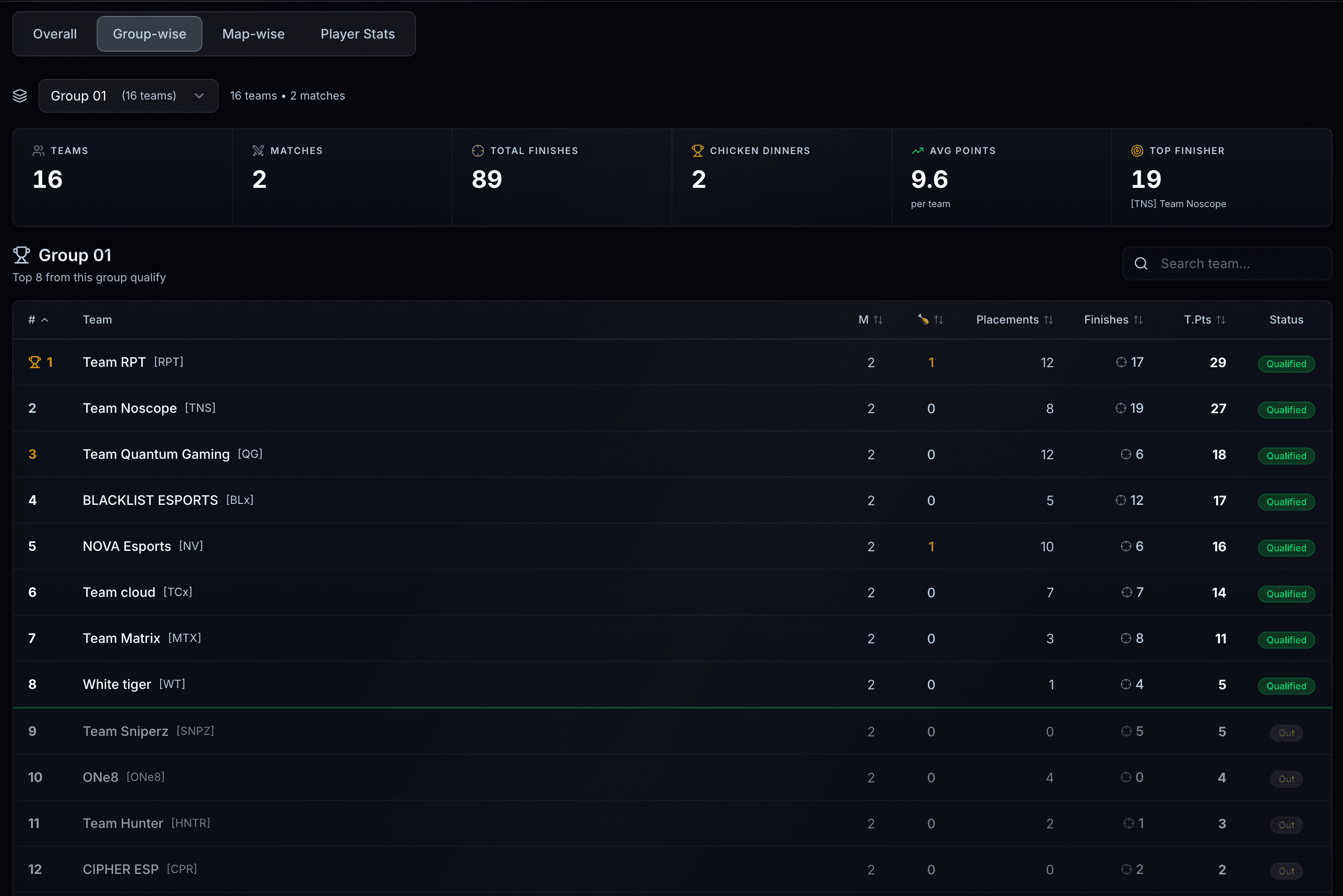Sort table by T.Pts column
The height and width of the screenshot is (896, 1343).
[1205, 319]
